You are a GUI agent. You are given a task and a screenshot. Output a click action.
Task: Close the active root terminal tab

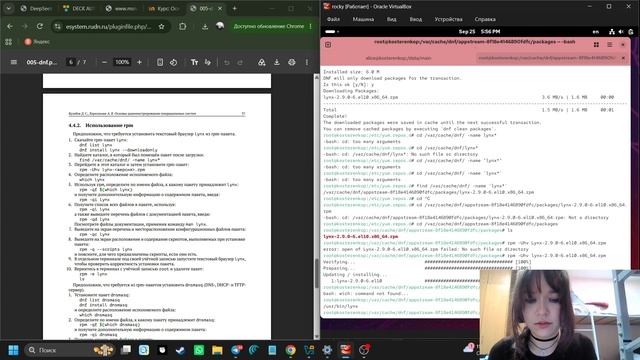tap(623, 58)
